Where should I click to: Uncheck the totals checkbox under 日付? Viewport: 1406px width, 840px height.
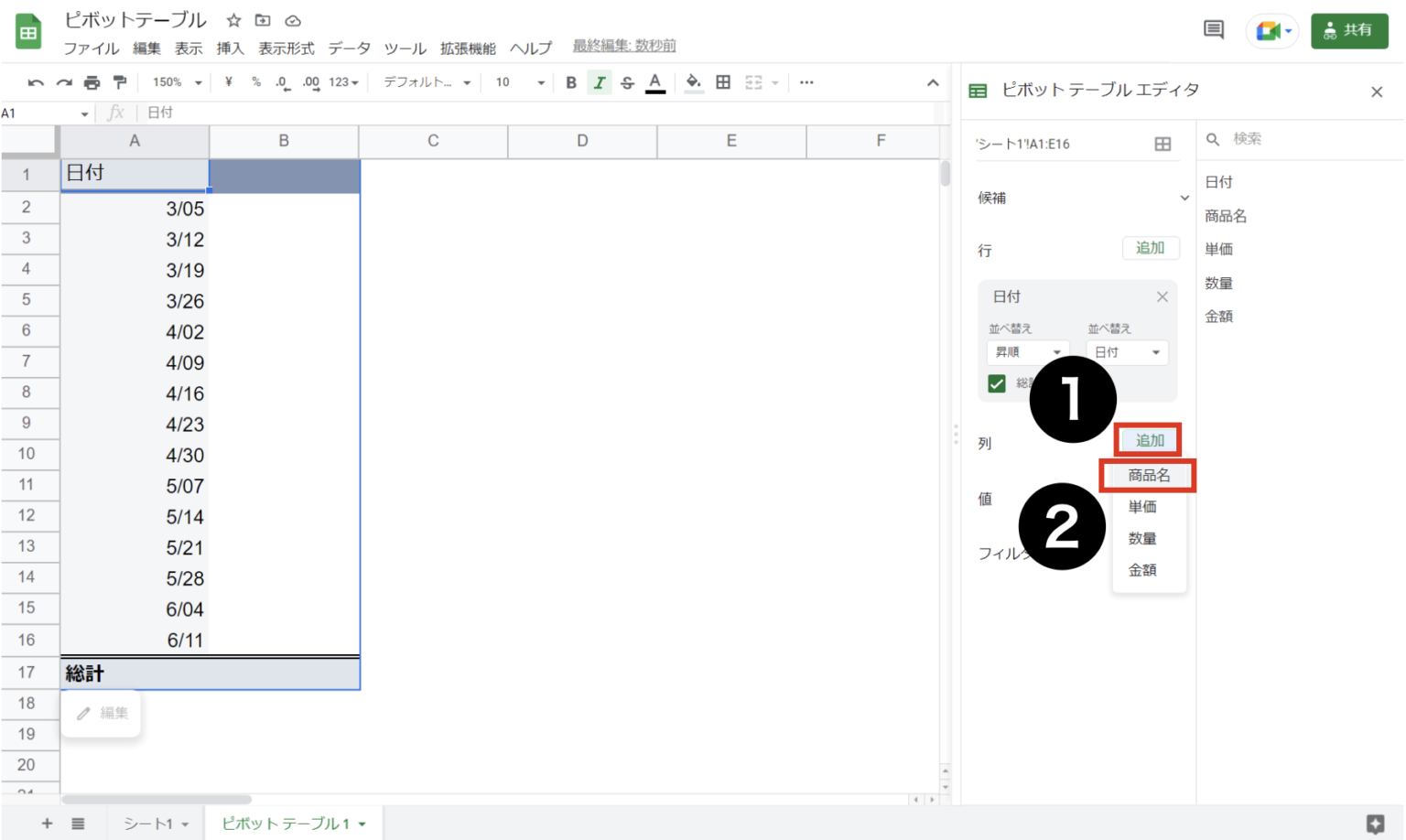(997, 383)
